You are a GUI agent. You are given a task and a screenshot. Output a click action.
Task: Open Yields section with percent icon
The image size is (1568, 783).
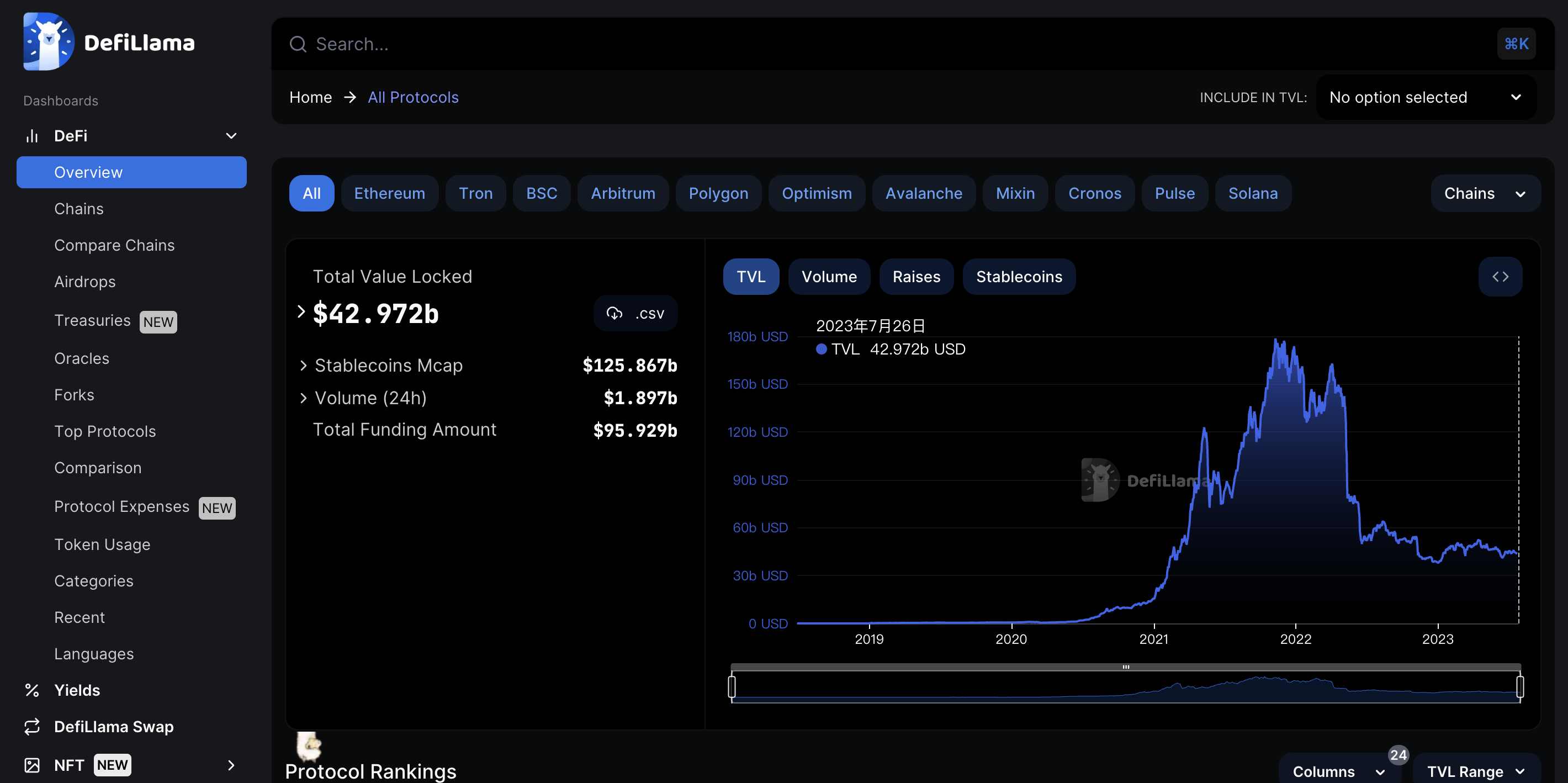tap(31, 690)
